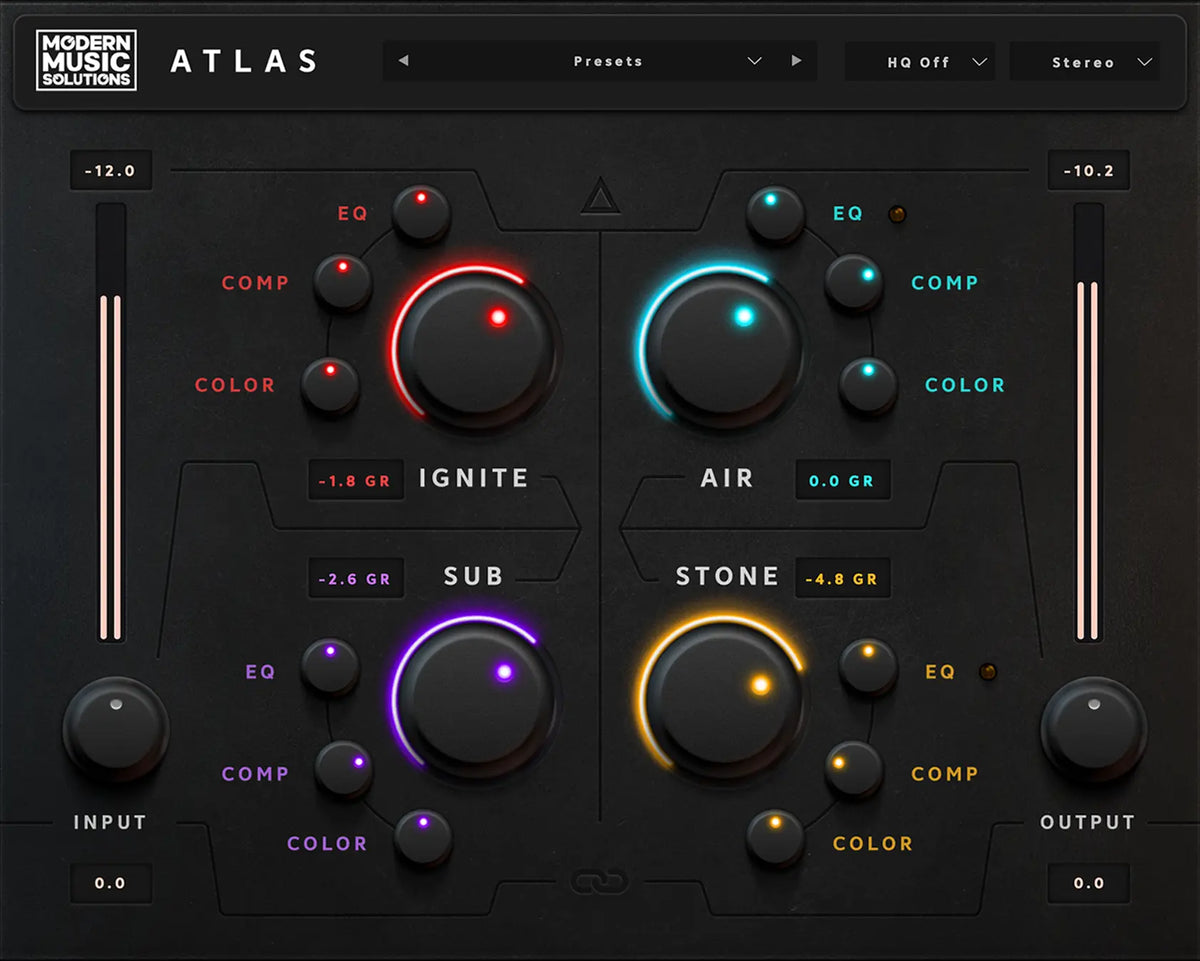Click the Sub EQ knob
This screenshot has width=1200, height=961.
[x=330, y=668]
